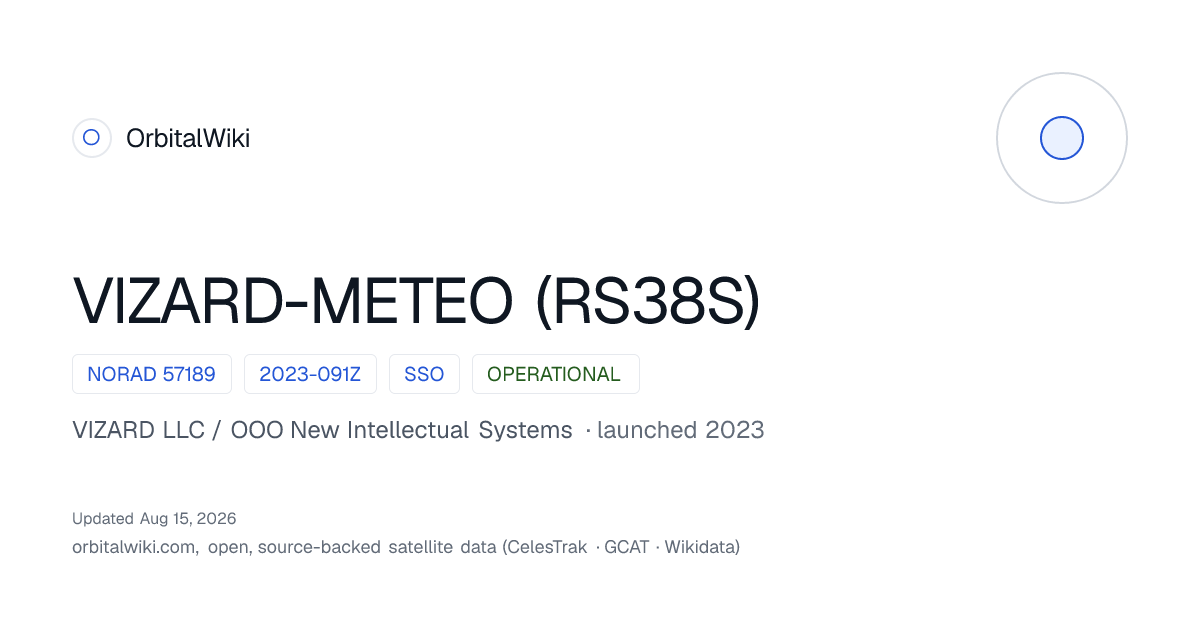The width and height of the screenshot is (1200, 630).
Task: Select the 2023-091Z designator badge
Action: pos(310,374)
